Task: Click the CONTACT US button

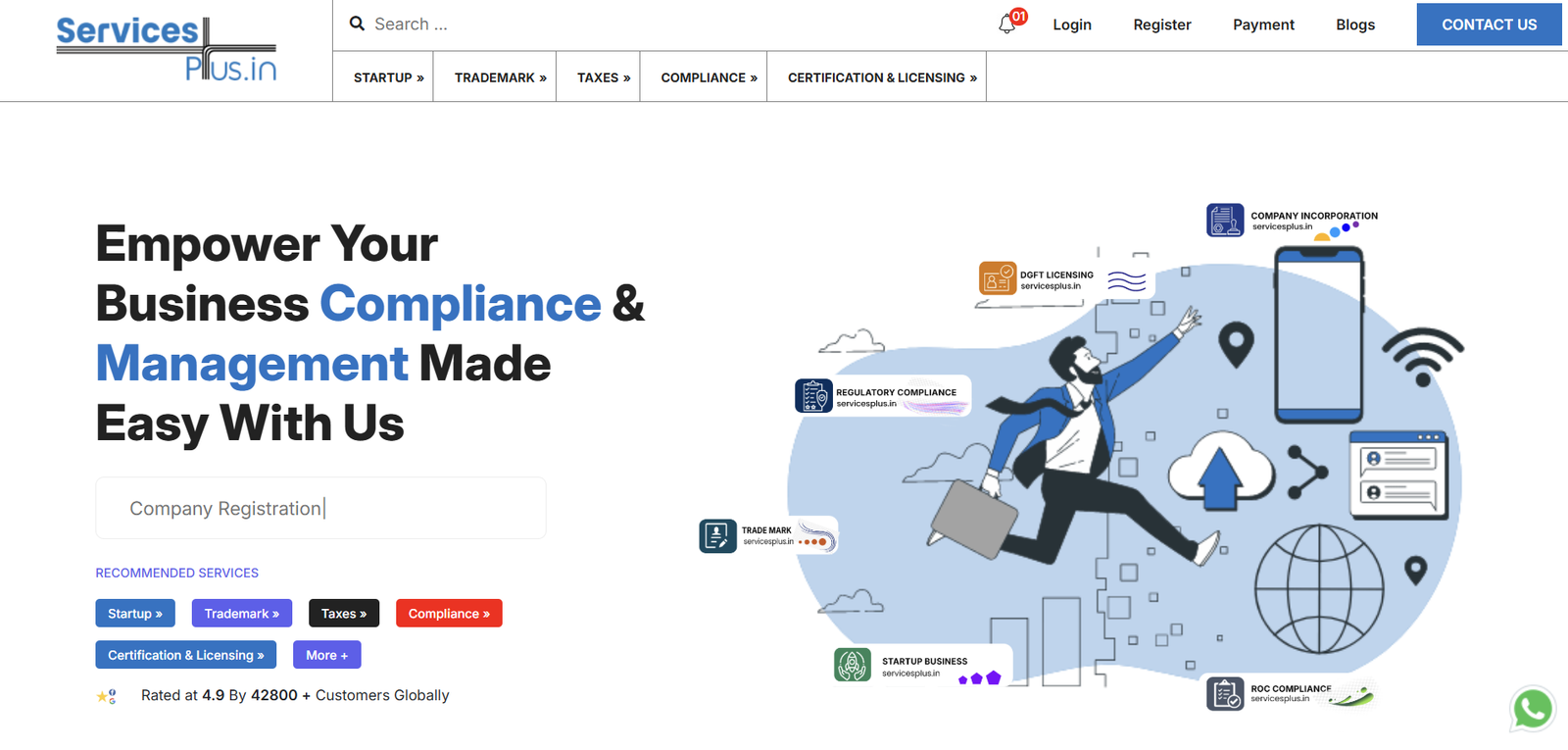Action: click(1489, 25)
